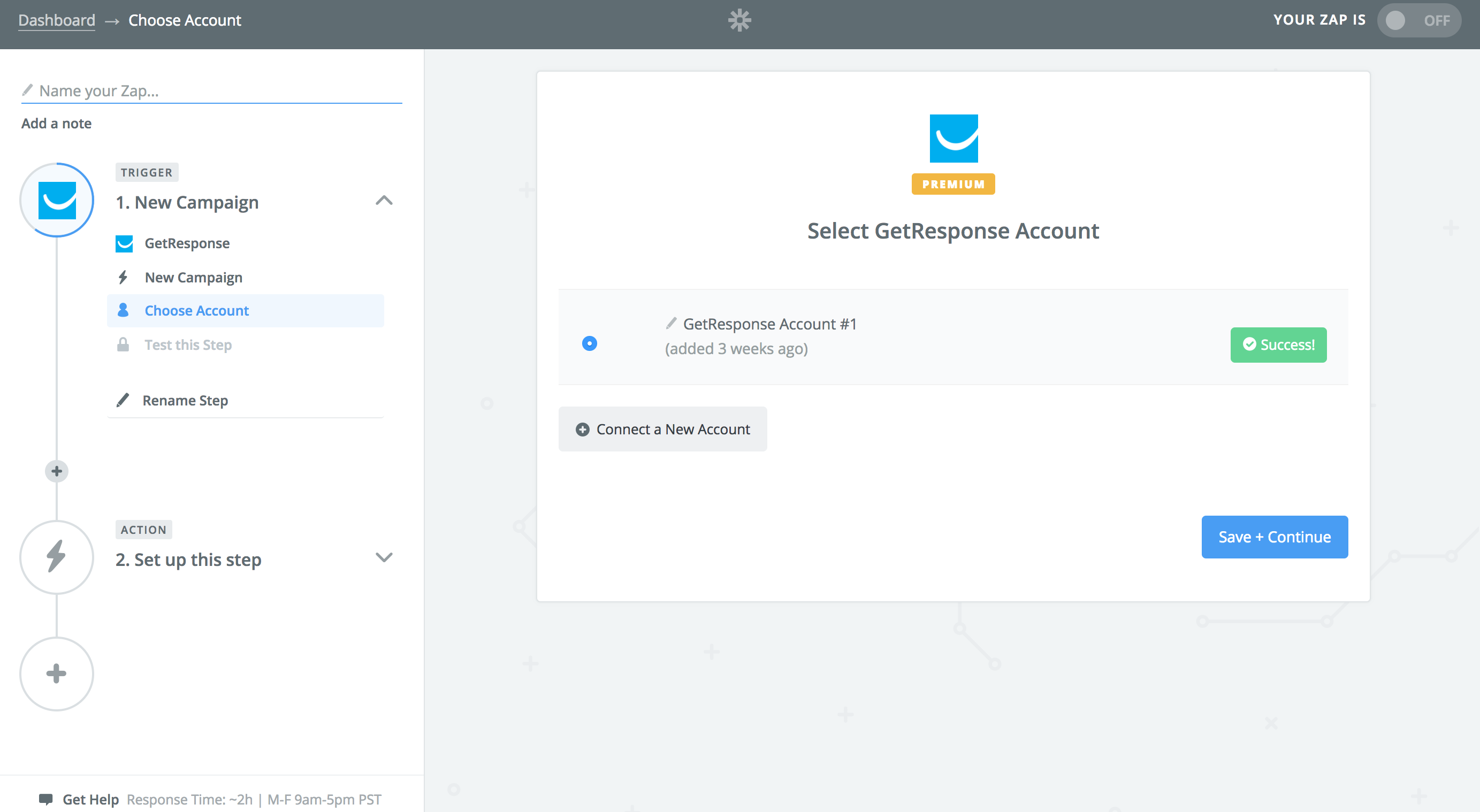
Task: Click the PREMIUM badge
Action: tap(953, 185)
